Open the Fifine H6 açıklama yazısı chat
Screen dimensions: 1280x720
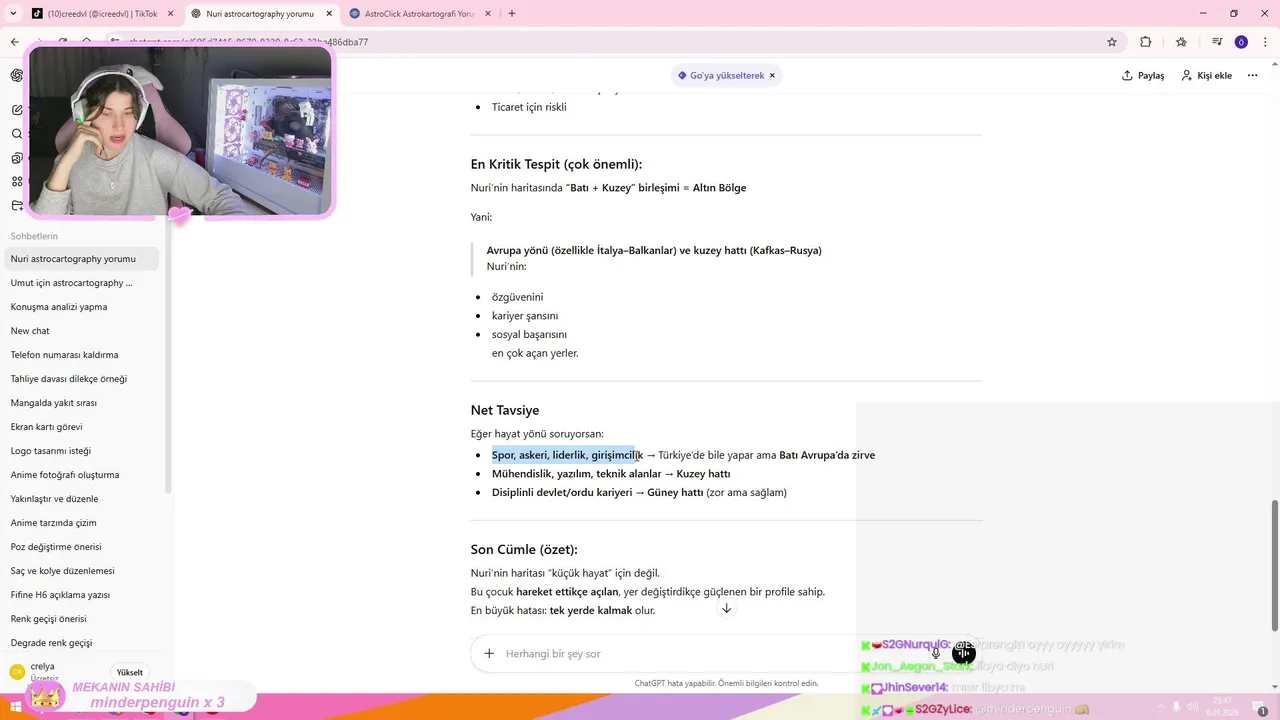(x=81, y=595)
